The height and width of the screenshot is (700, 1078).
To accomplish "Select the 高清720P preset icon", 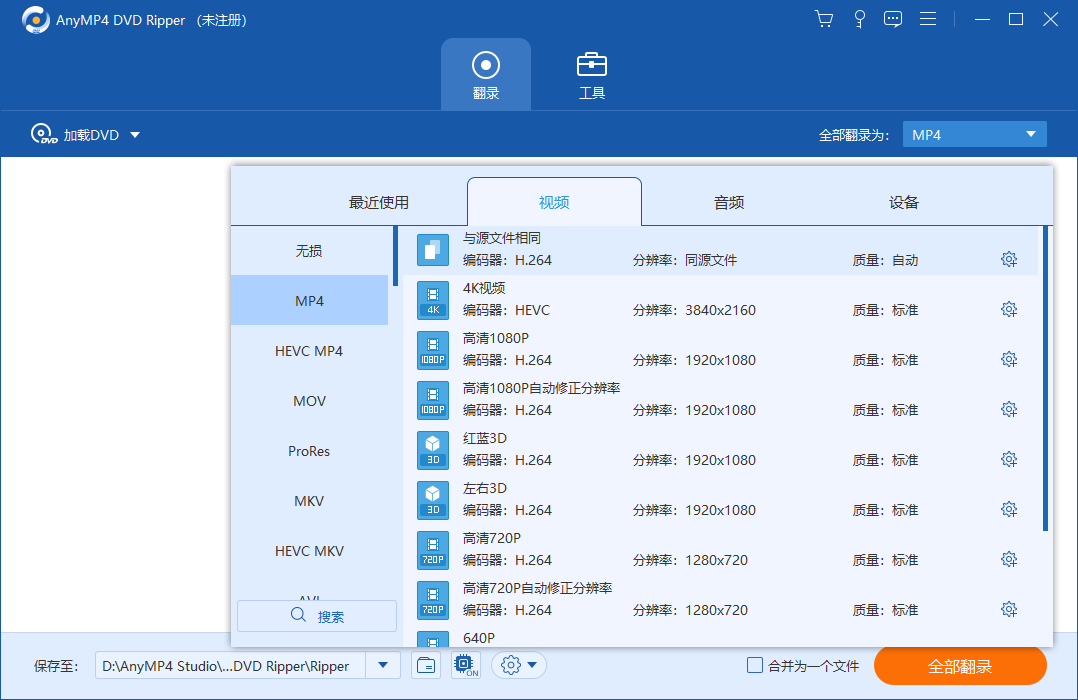I will [432, 551].
